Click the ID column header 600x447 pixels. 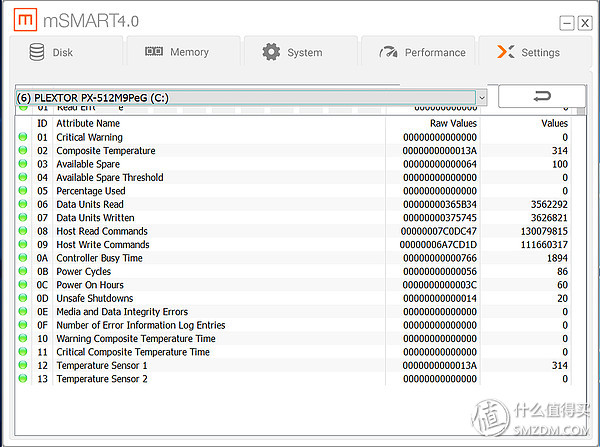tap(42, 123)
